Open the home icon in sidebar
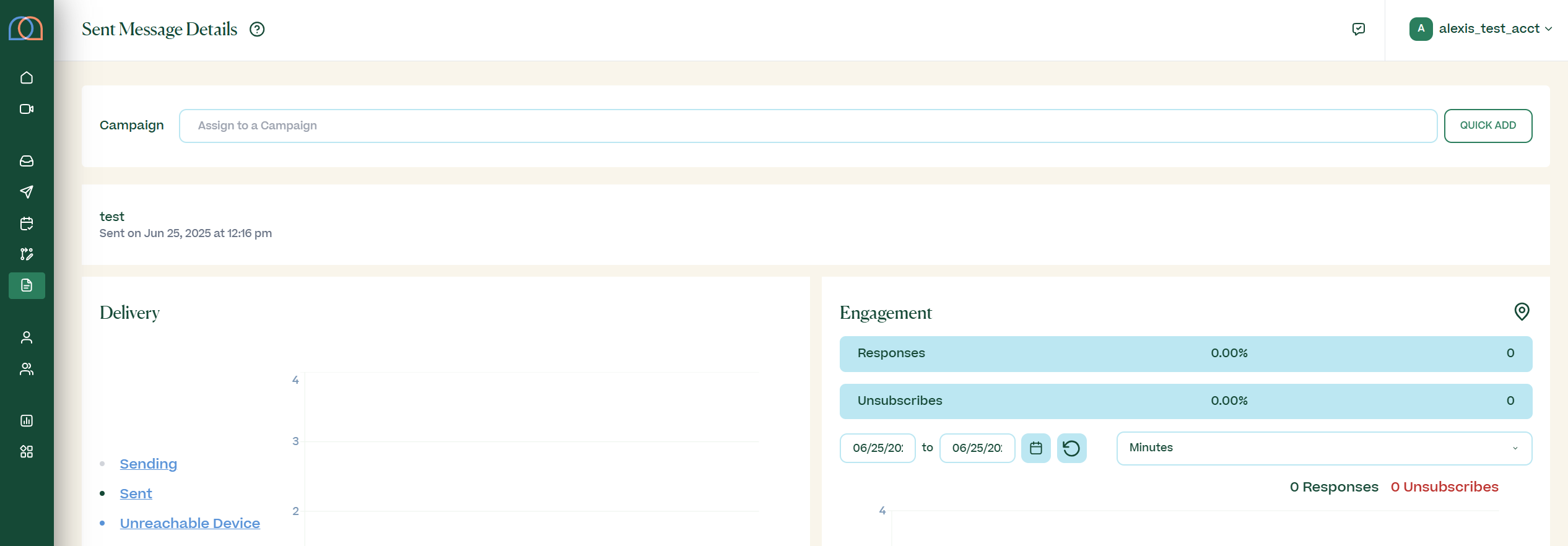The image size is (1568, 546). tap(27, 77)
